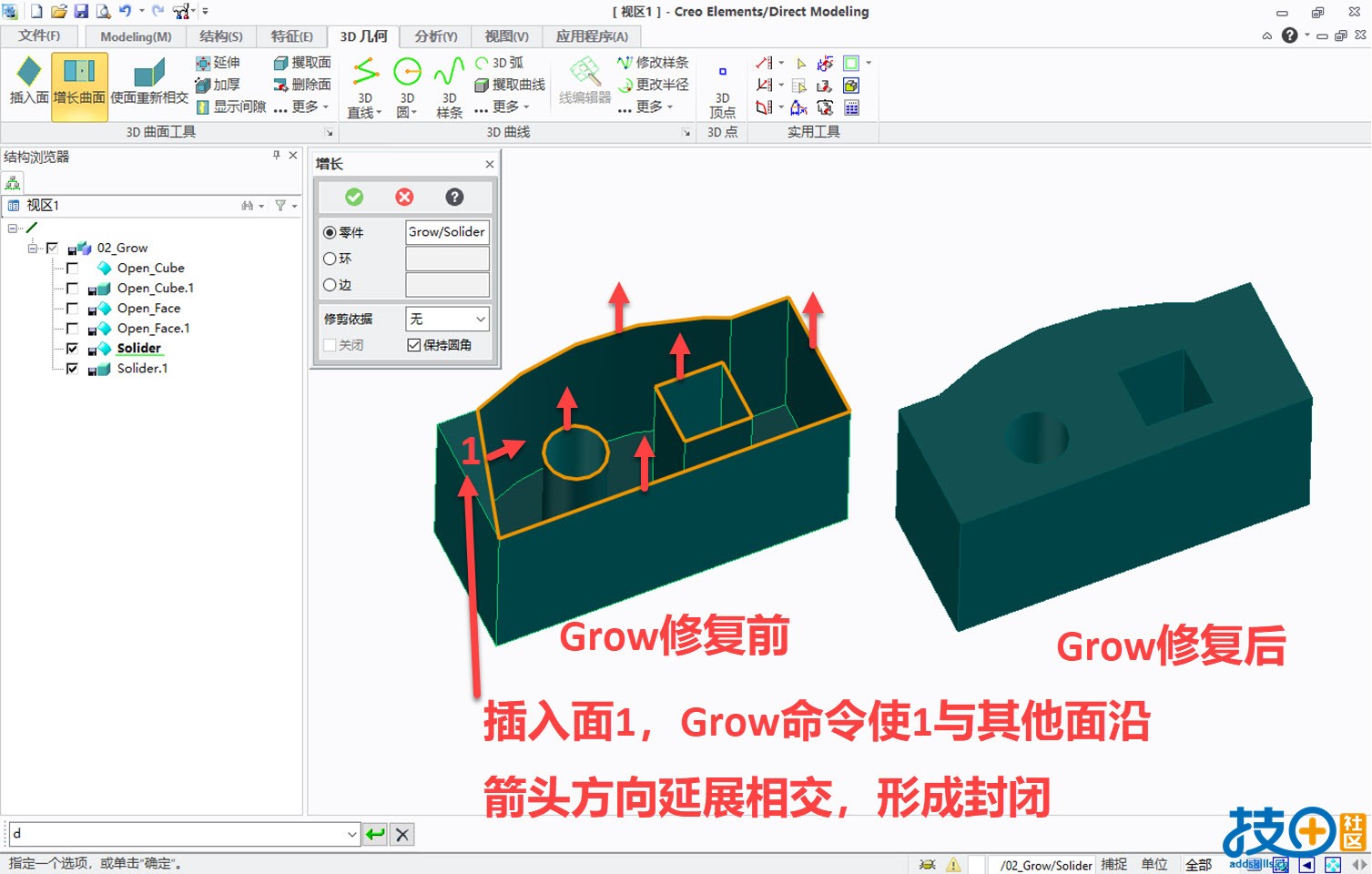Click the 显示间隙 (Show Gaps) tool
The height and width of the screenshot is (874, 1372).
[231, 107]
